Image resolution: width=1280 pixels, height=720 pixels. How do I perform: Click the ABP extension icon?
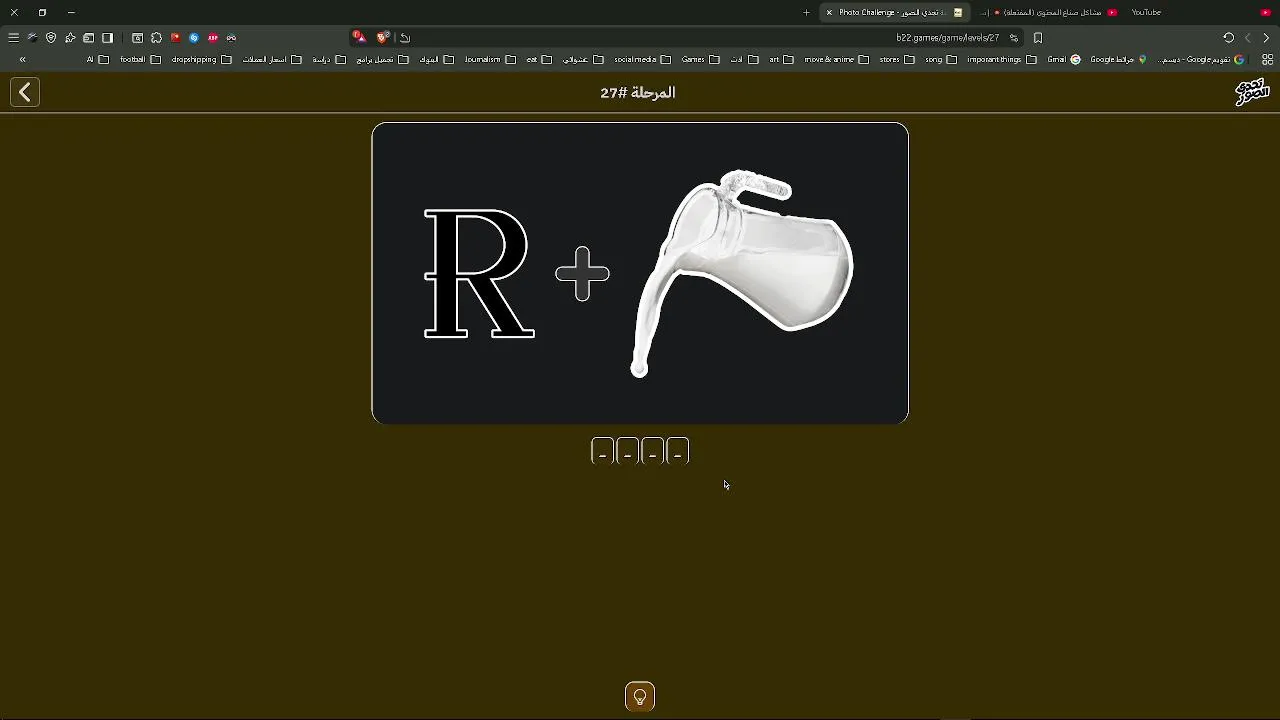213,38
